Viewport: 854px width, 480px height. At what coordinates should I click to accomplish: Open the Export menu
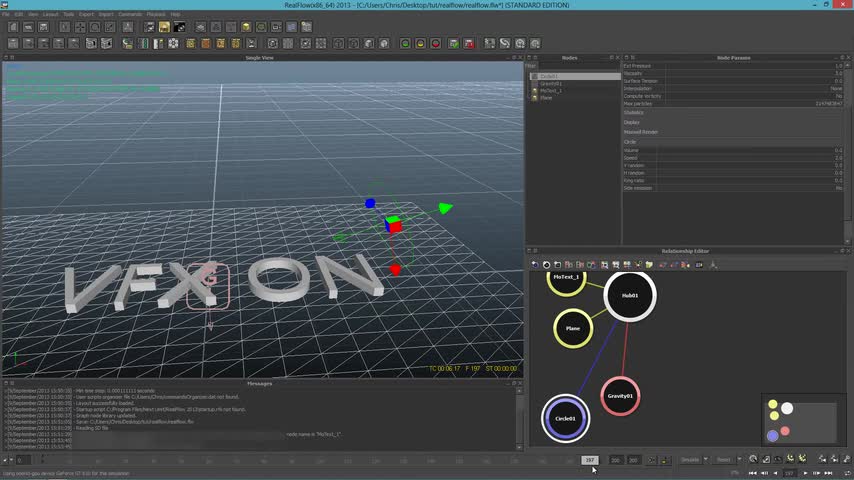click(86, 14)
